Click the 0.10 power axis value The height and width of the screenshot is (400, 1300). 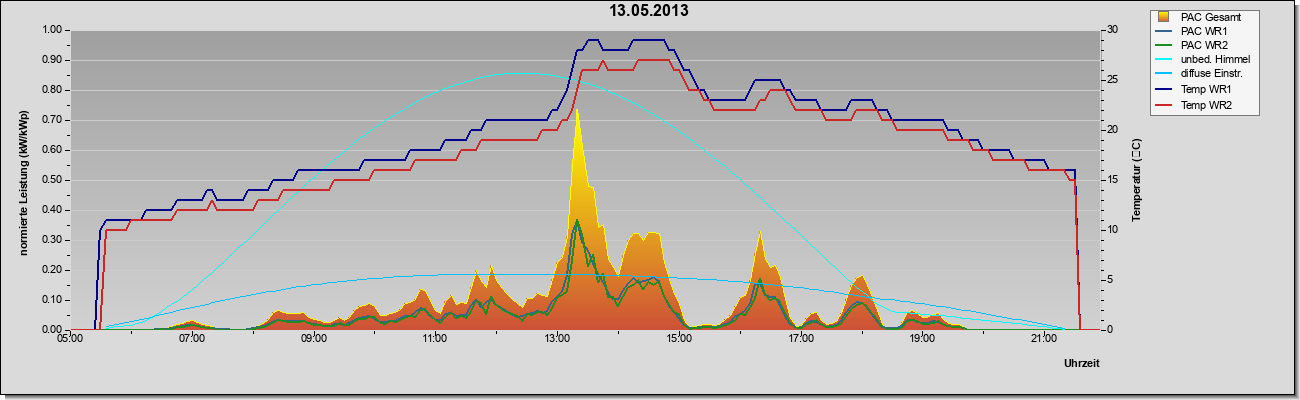pos(53,300)
